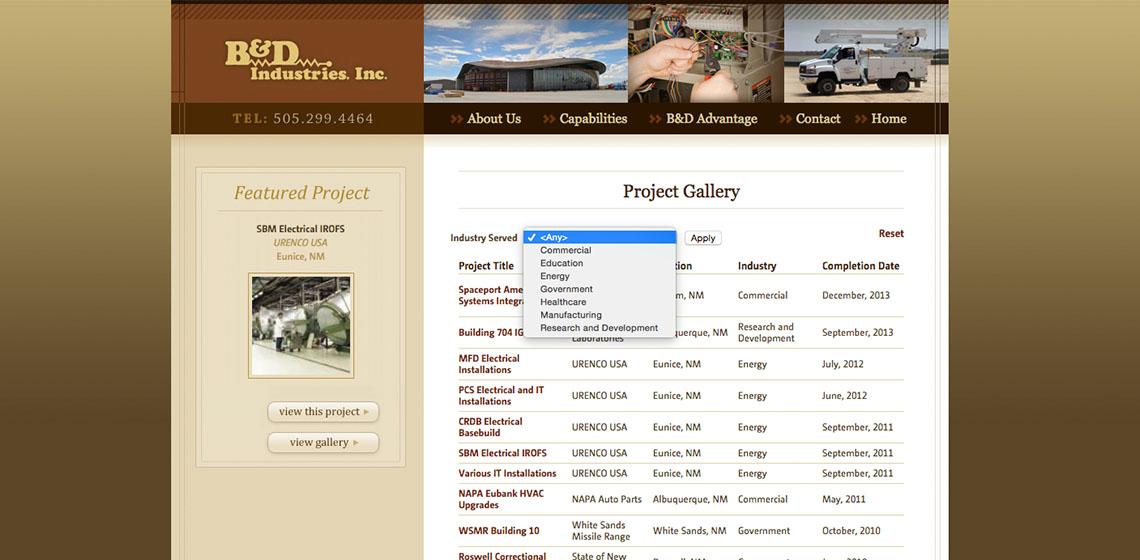Click the electrician wiring header photo
The image size is (1140, 560).
pyautogui.click(x=706, y=53)
